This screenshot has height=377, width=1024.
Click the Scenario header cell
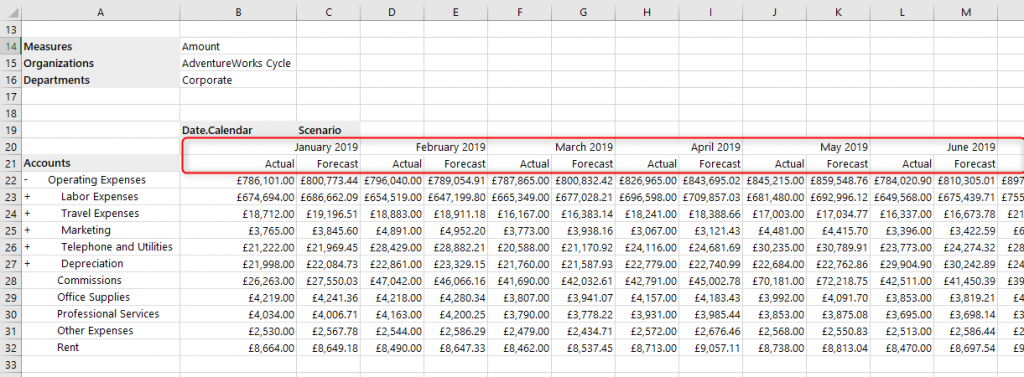click(x=328, y=130)
